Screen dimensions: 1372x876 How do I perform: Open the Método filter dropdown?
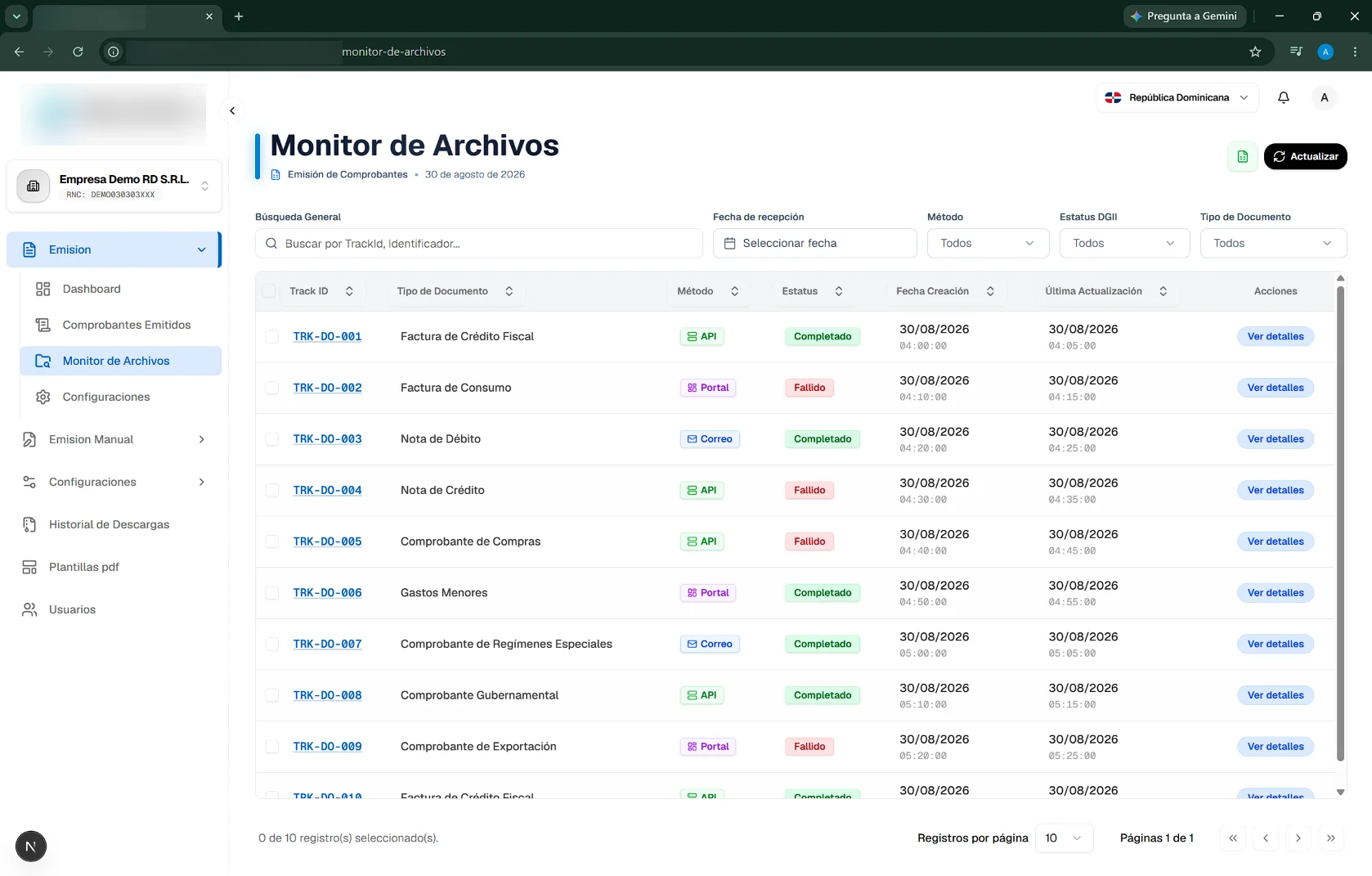pyautogui.click(x=988, y=243)
